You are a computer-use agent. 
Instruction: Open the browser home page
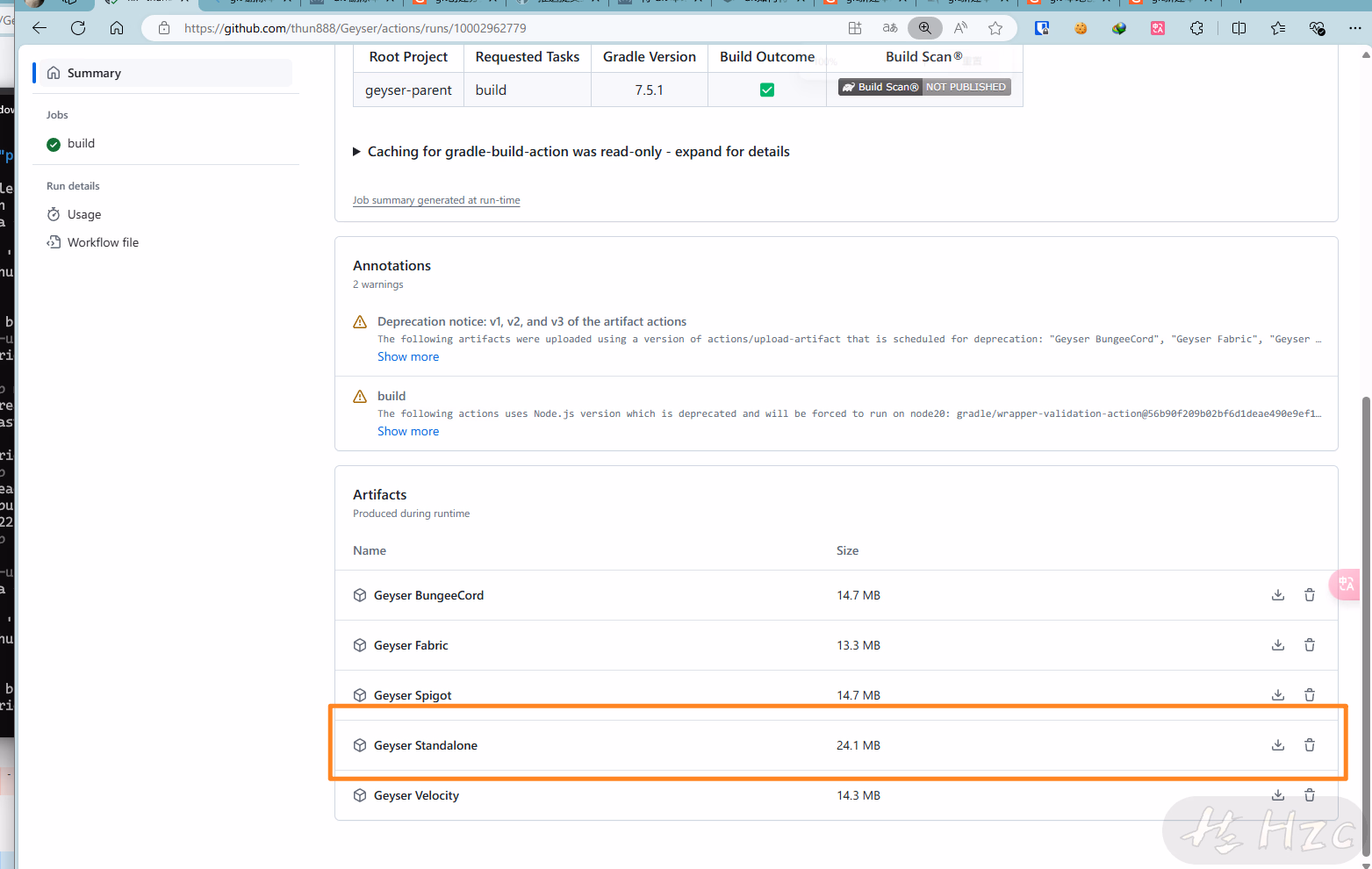click(x=117, y=28)
